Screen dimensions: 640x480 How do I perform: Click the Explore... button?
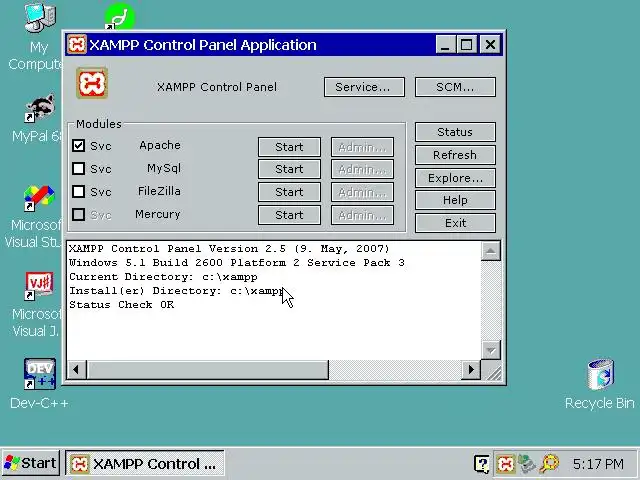tap(456, 178)
